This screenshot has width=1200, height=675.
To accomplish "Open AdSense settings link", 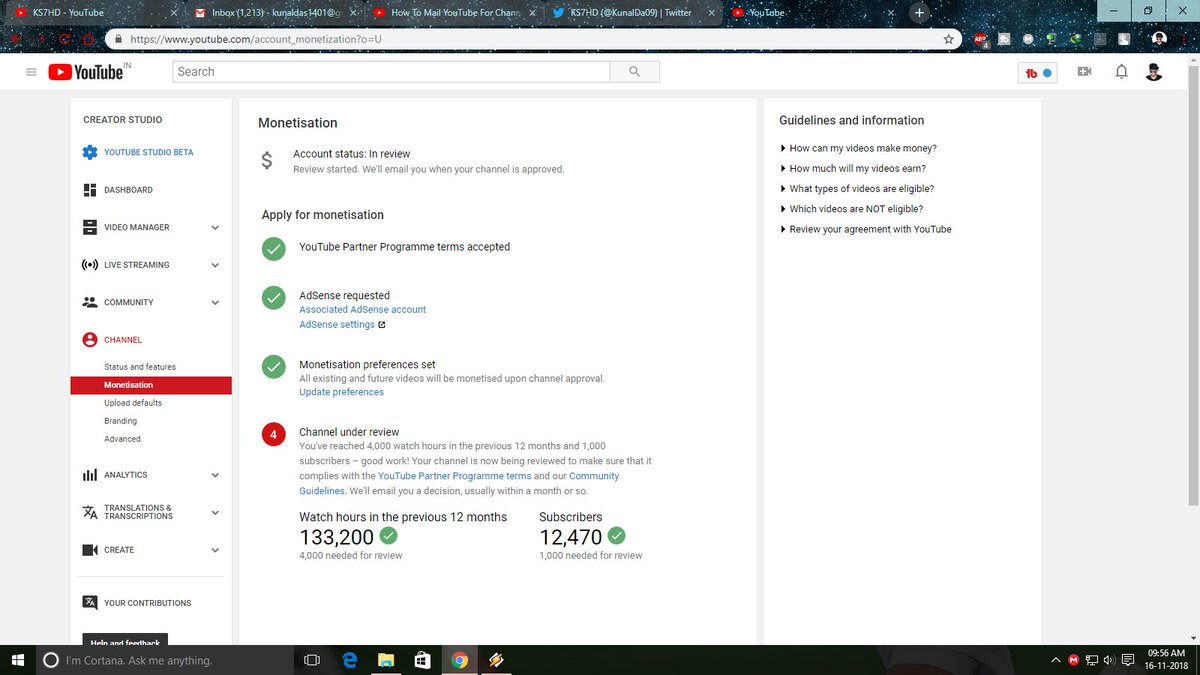I will [x=337, y=325].
